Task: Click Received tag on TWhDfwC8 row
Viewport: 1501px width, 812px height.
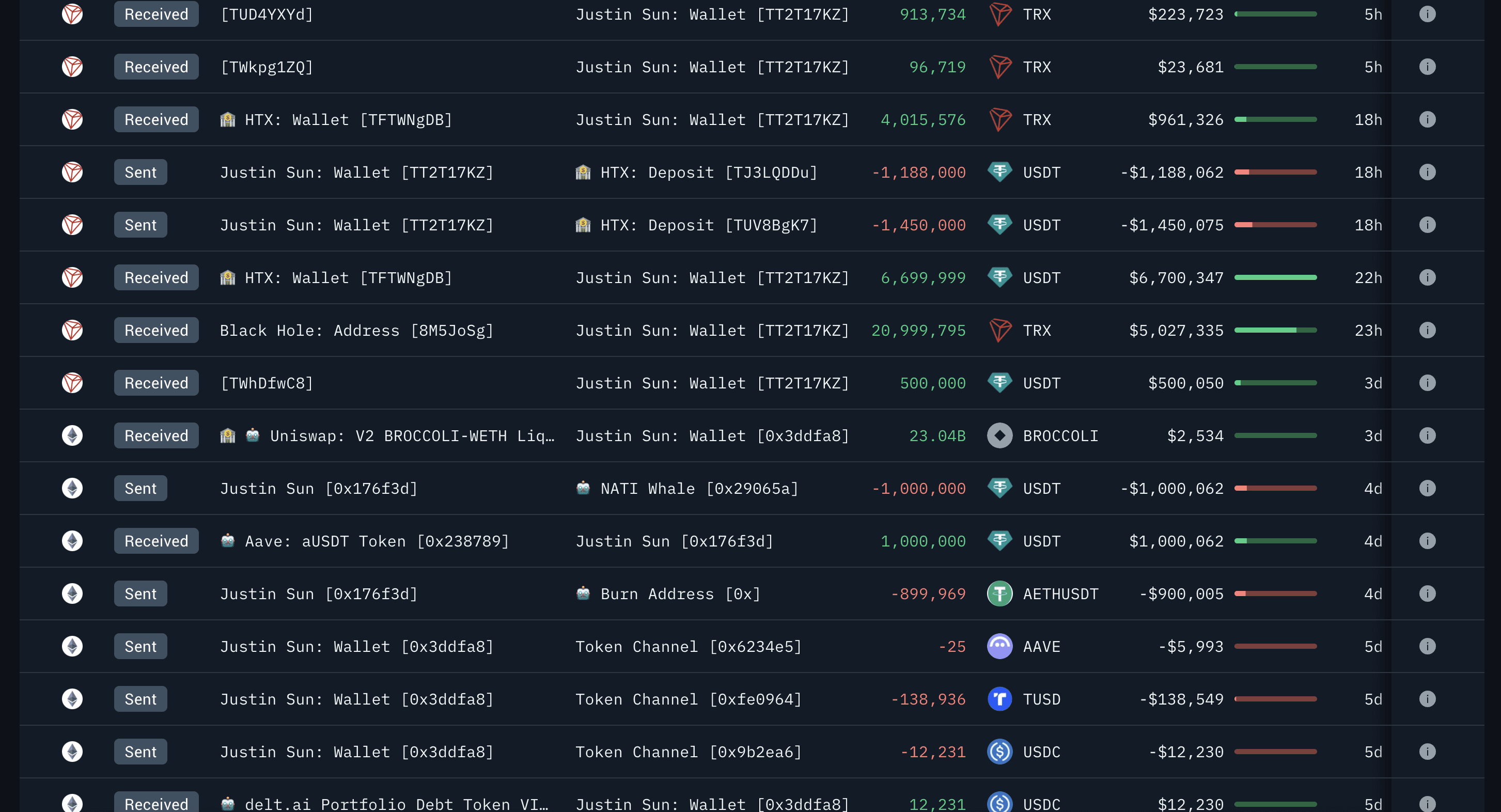Action: [x=156, y=383]
